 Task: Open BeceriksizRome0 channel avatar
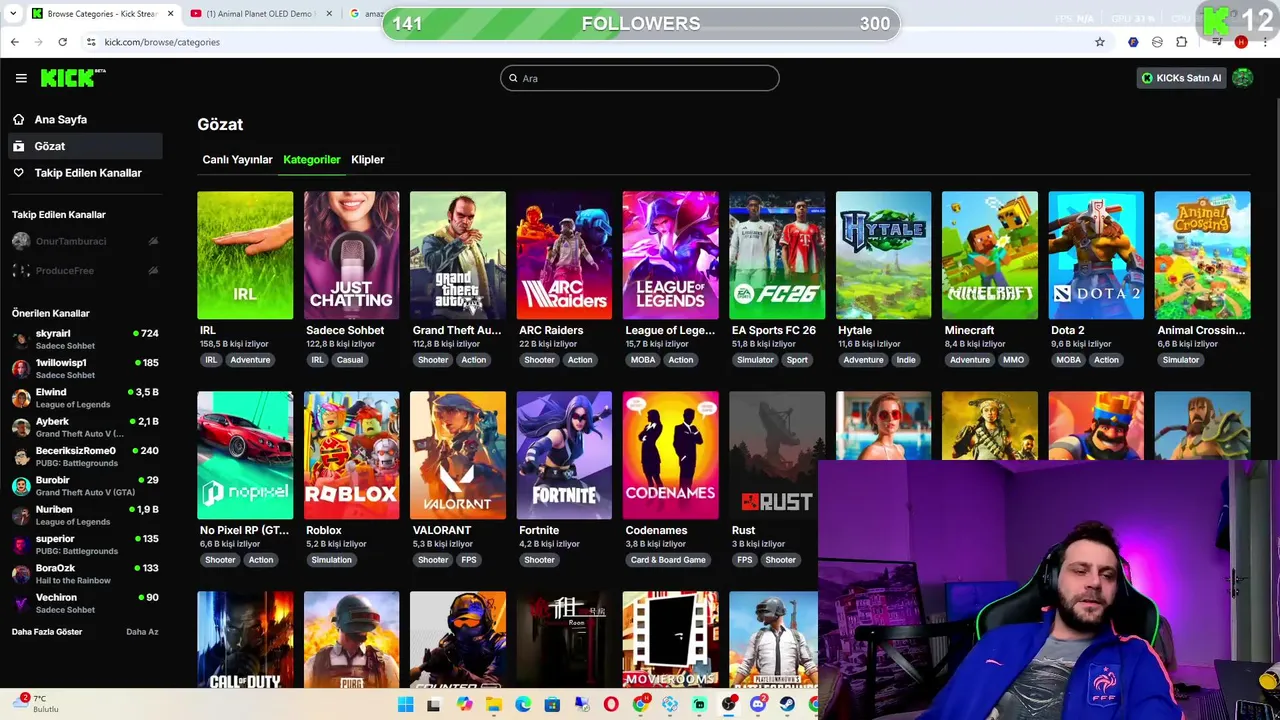21,457
